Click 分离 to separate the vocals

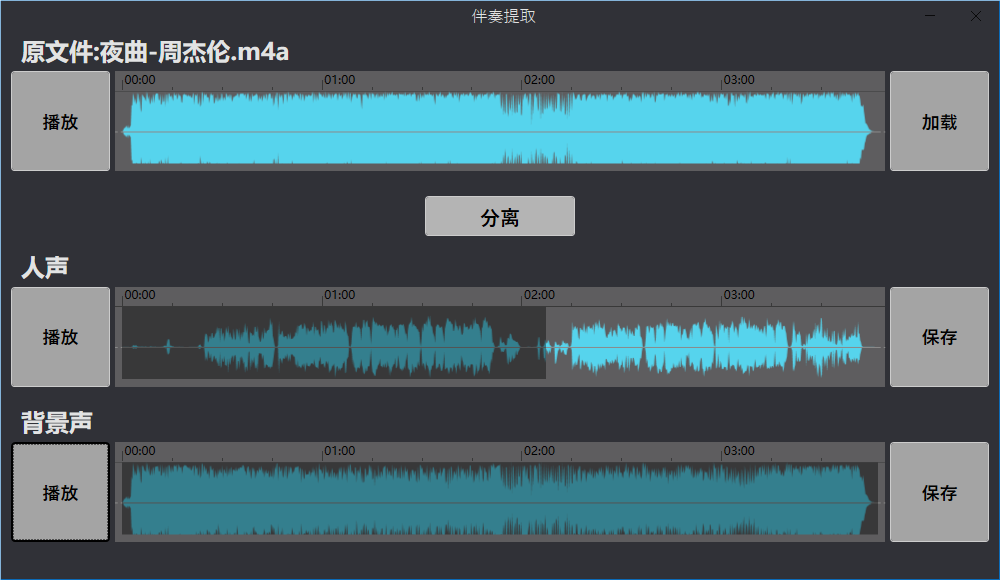(x=500, y=216)
